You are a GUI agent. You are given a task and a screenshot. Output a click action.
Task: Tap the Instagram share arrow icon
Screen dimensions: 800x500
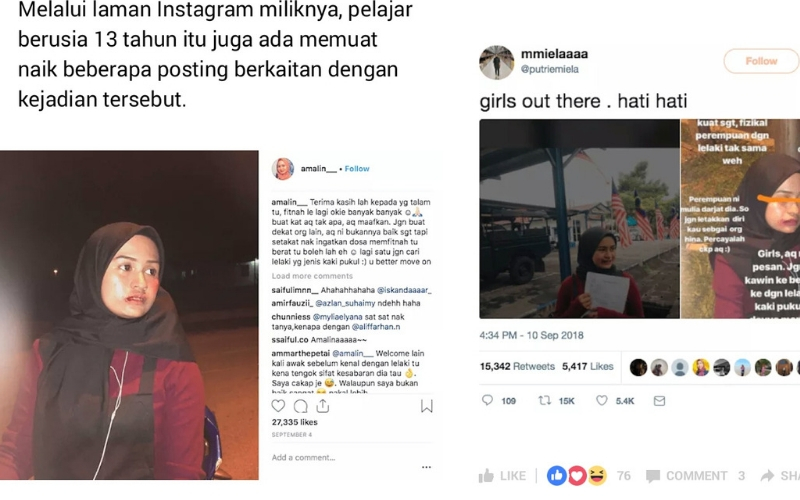(322, 406)
